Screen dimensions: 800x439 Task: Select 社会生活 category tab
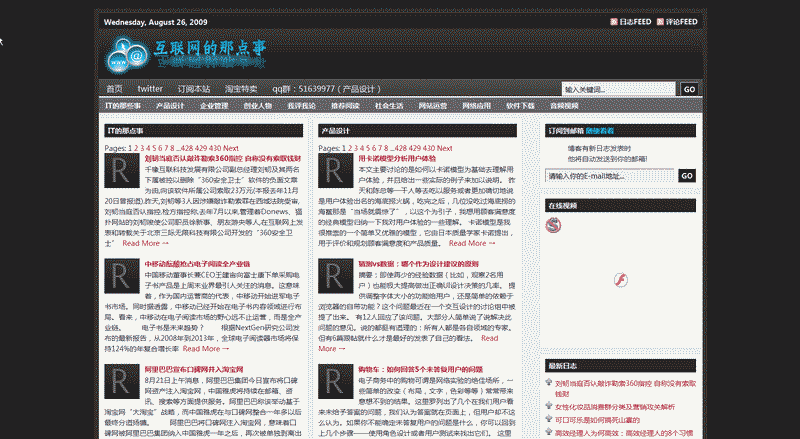pos(389,106)
